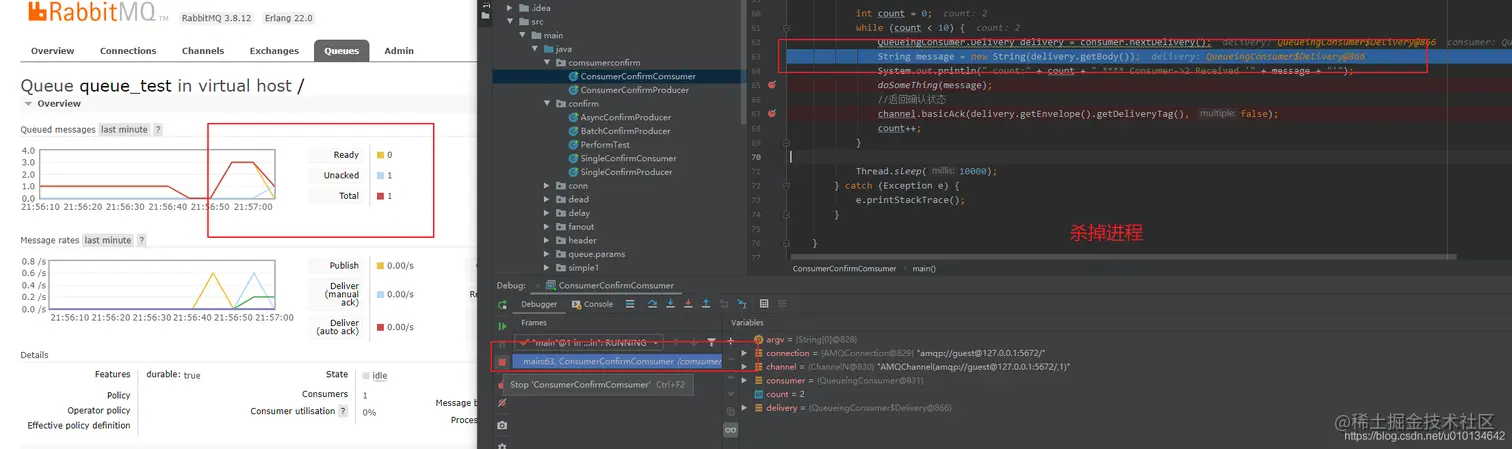Click the Rerun debug session icon
The width and height of the screenshot is (1512, 449).
[502, 305]
